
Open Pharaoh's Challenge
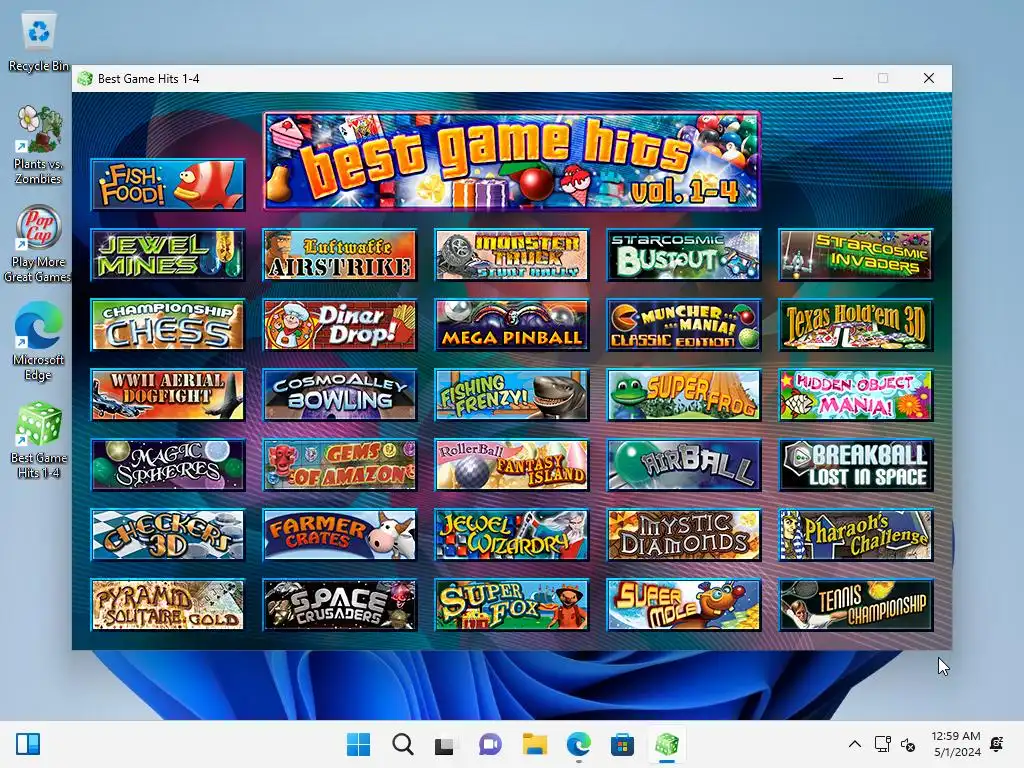856,535
